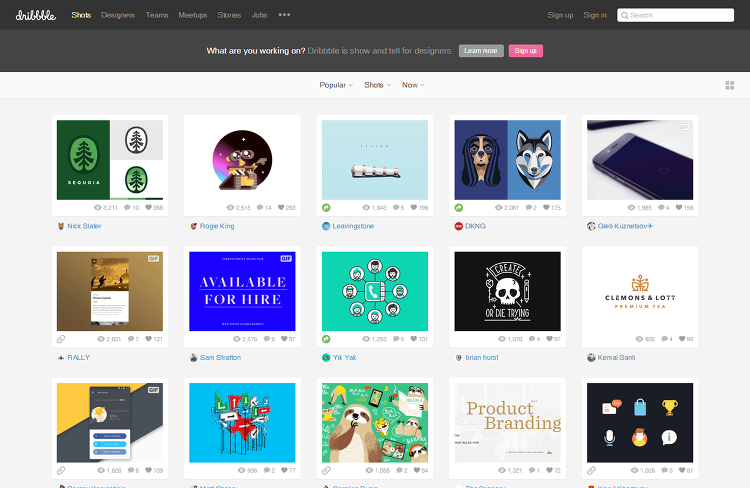Expand the Now timeframe dropdown
This screenshot has height=488, width=750.
tap(413, 85)
